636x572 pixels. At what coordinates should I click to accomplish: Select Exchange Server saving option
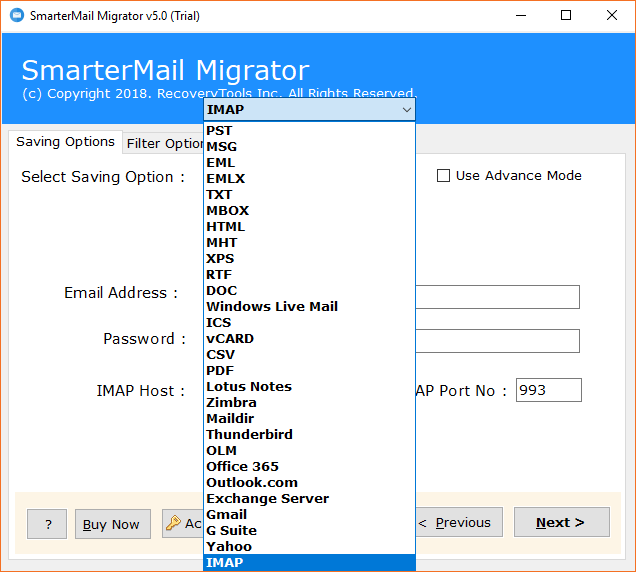click(x=309, y=499)
